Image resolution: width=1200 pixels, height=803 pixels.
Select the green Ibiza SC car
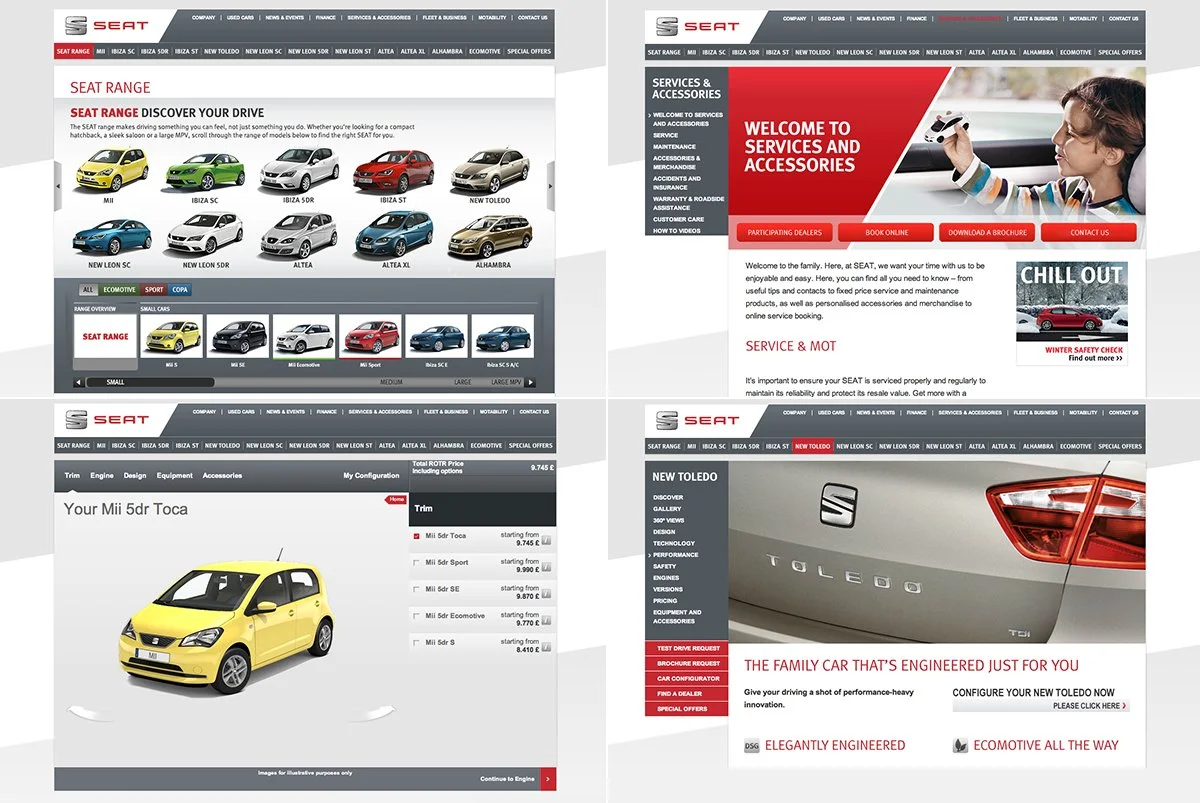[x=204, y=170]
